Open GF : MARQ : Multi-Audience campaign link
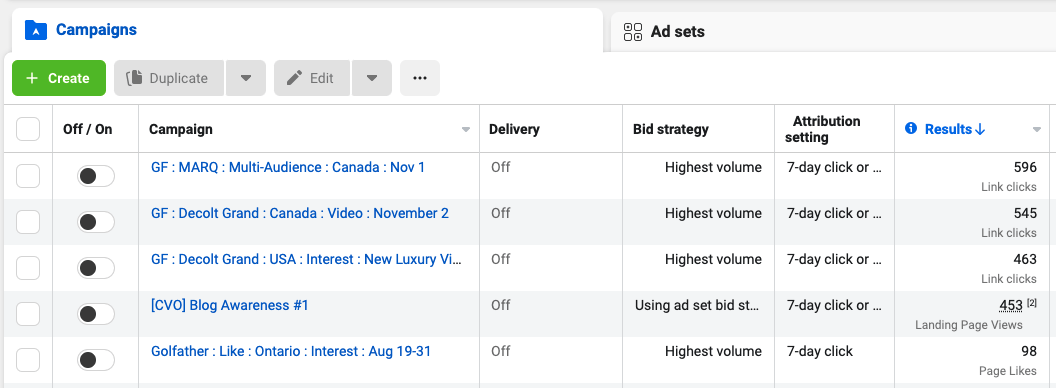 click(288, 167)
